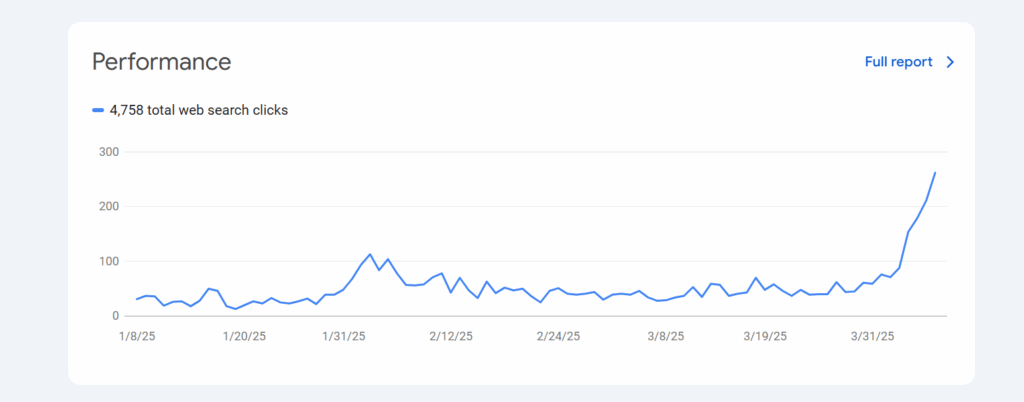Click the Performance card heading
The height and width of the screenshot is (402, 1024).
[161, 62]
